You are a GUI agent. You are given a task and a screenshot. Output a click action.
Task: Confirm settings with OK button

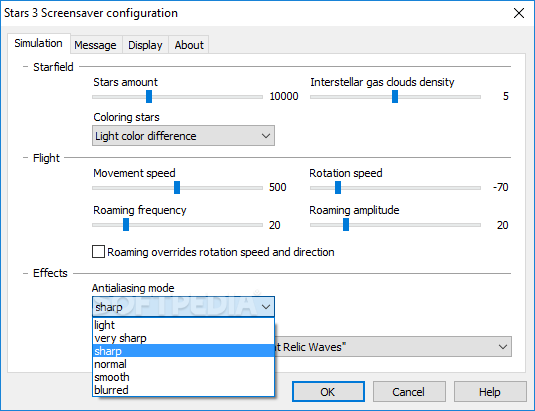coord(328,392)
